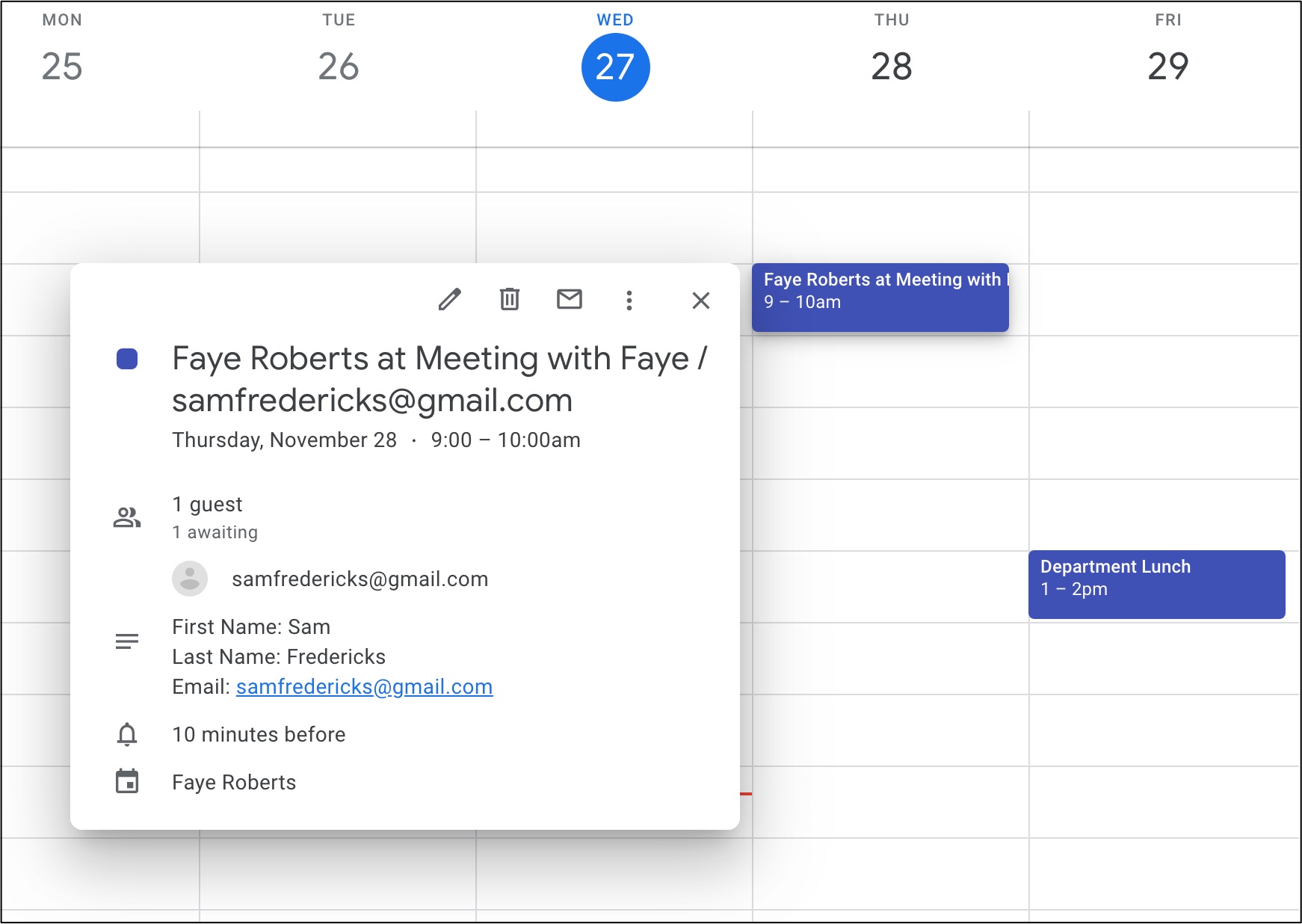The width and height of the screenshot is (1302, 924).
Task: Select the Faye Roberts meeting event block
Action: (x=880, y=298)
